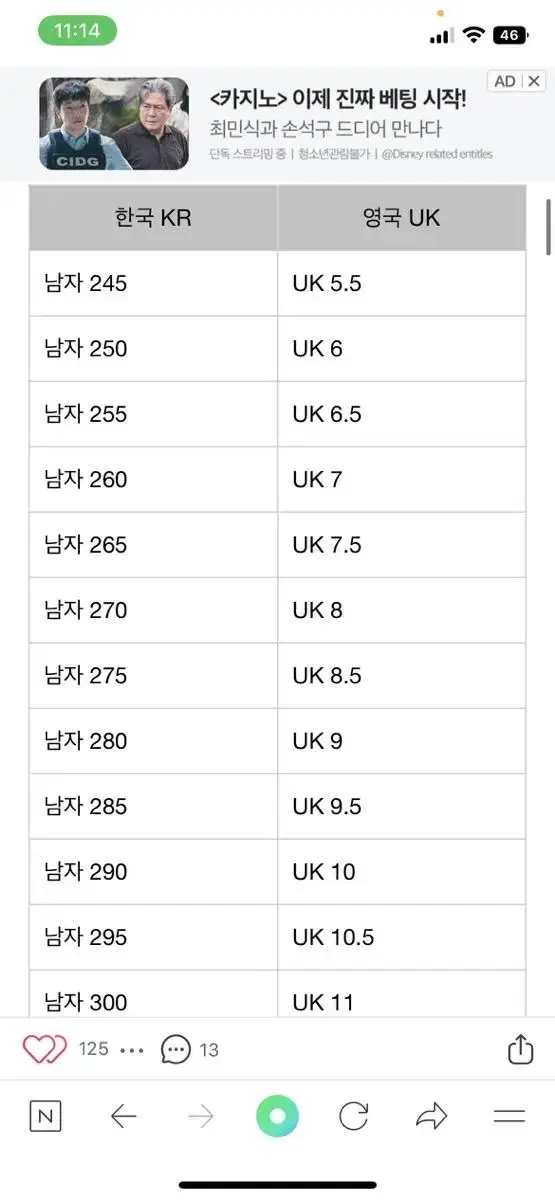The image size is (555, 1200).
Task: Go back with the left arrow
Action: (x=123, y=1116)
